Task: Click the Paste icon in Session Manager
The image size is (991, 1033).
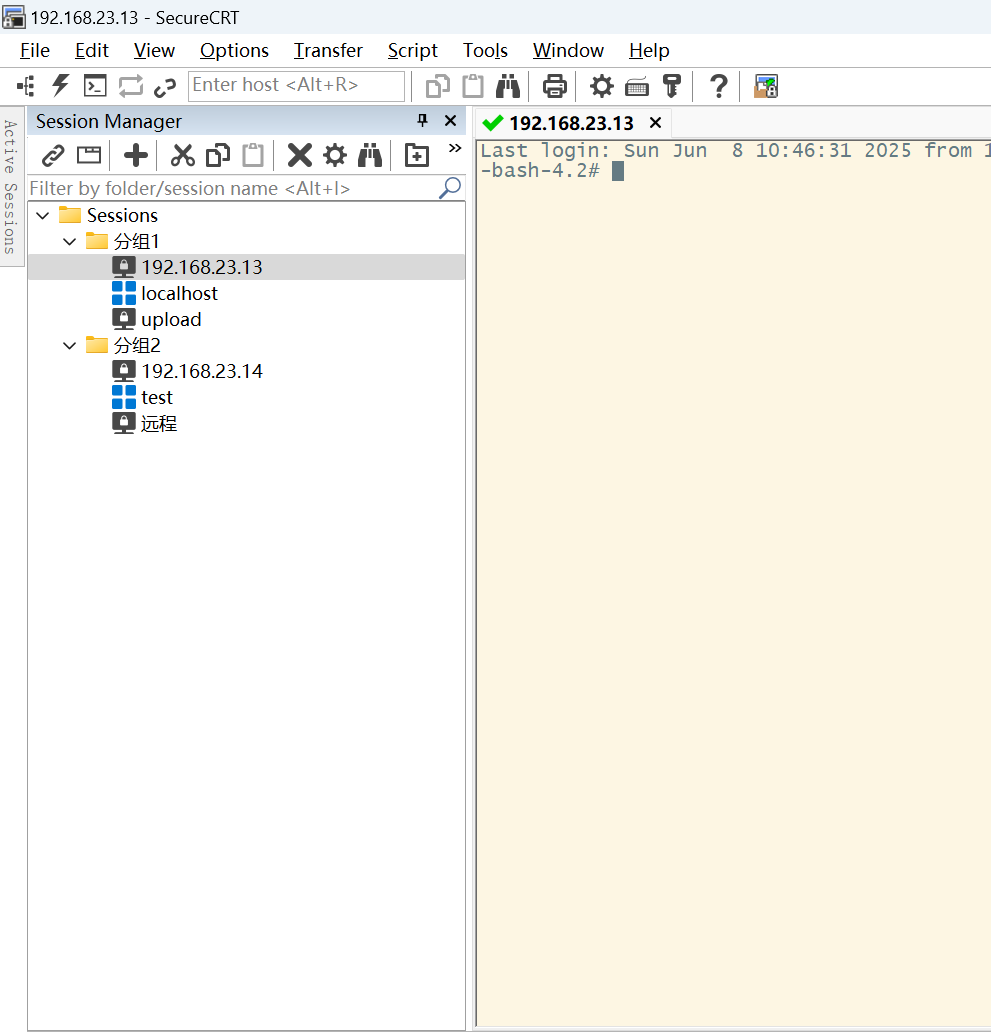Action: tap(253, 155)
